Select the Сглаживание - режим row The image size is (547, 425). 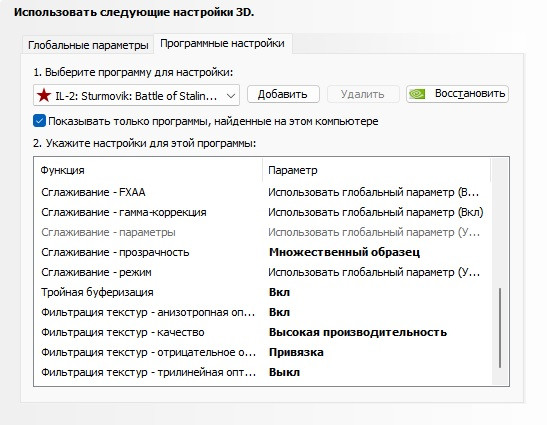pos(262,272)
